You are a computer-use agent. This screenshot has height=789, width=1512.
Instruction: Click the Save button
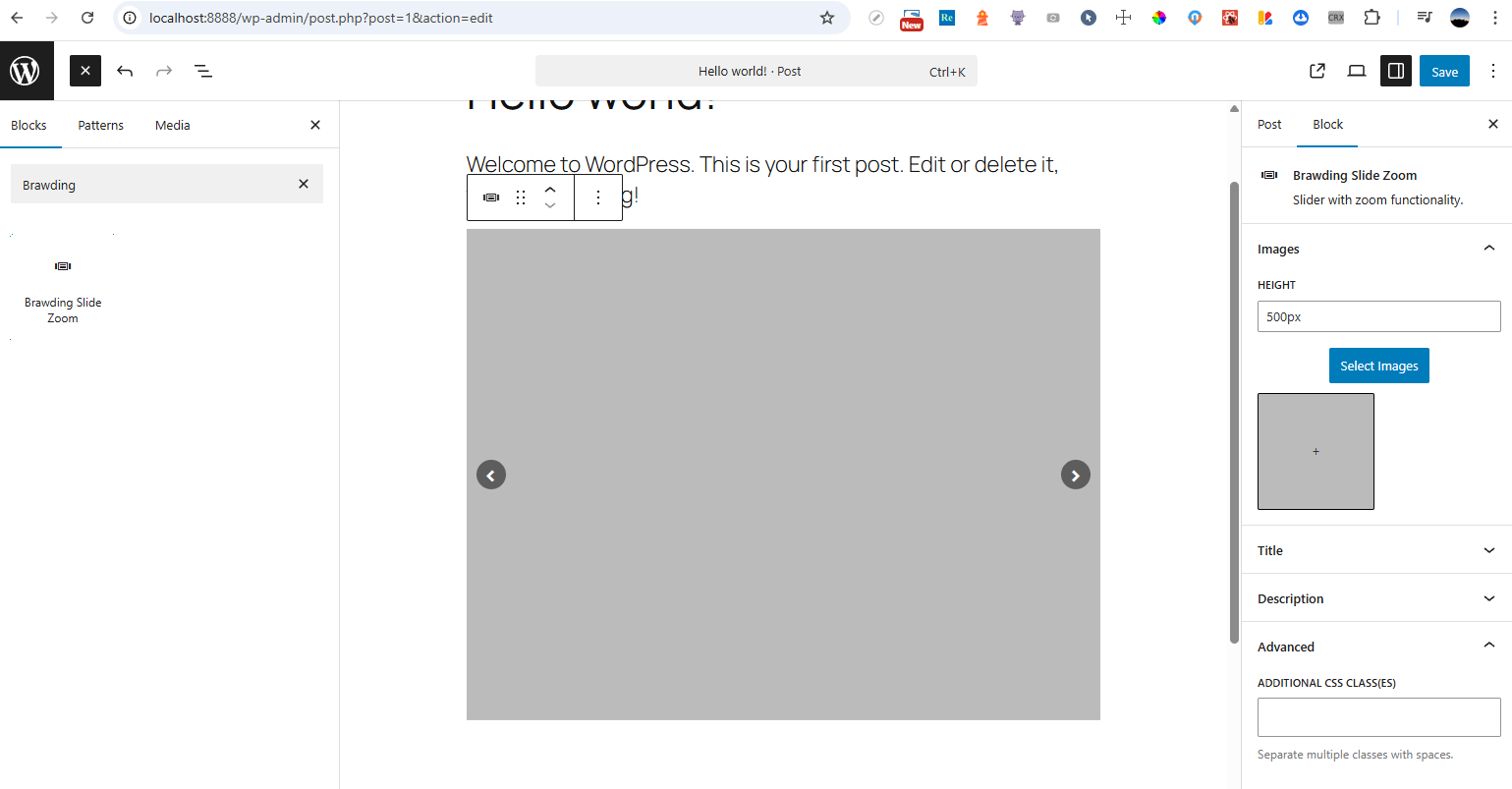(1444, 71)
